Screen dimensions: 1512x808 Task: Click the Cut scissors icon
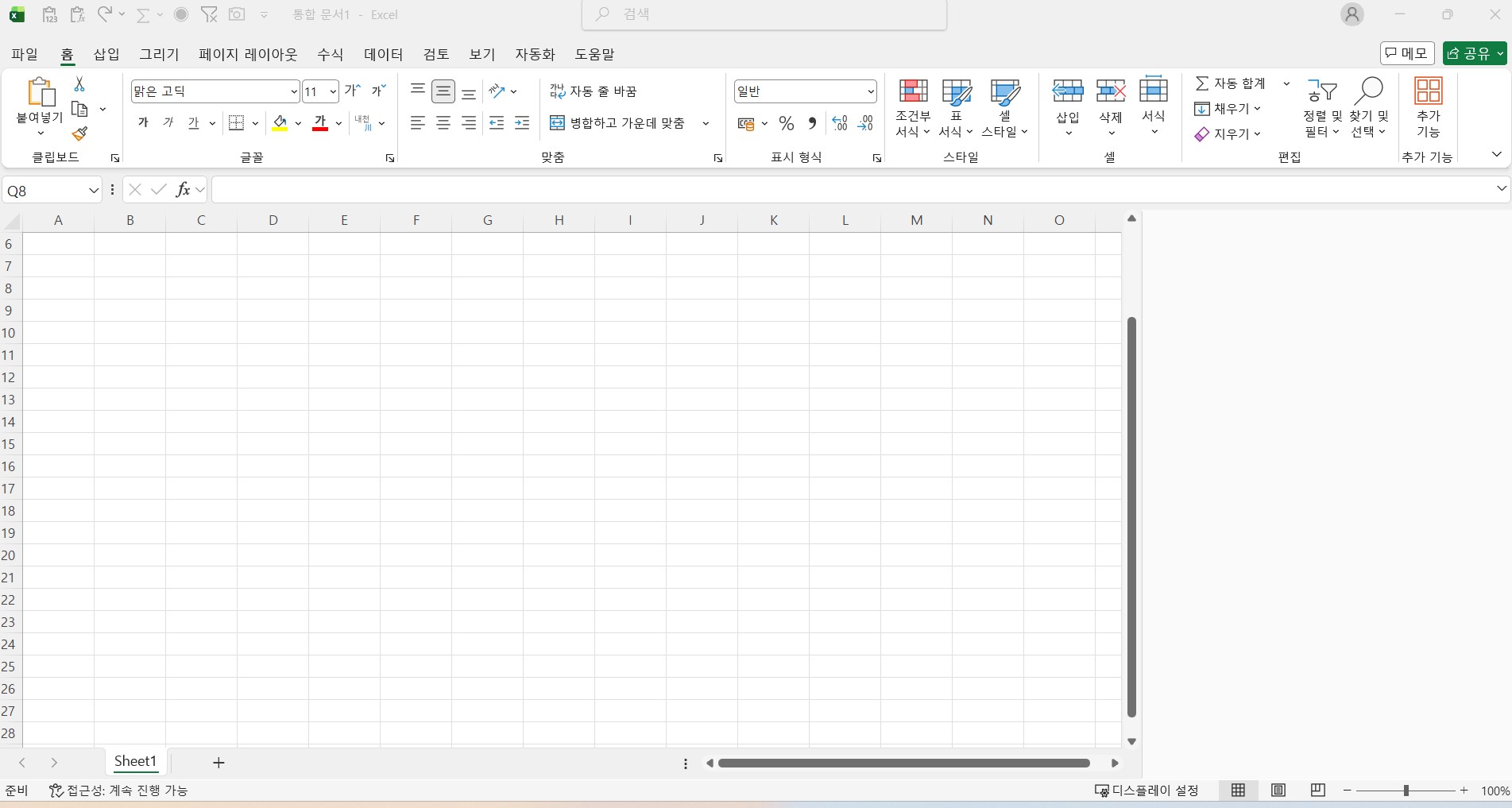point(79,83)
